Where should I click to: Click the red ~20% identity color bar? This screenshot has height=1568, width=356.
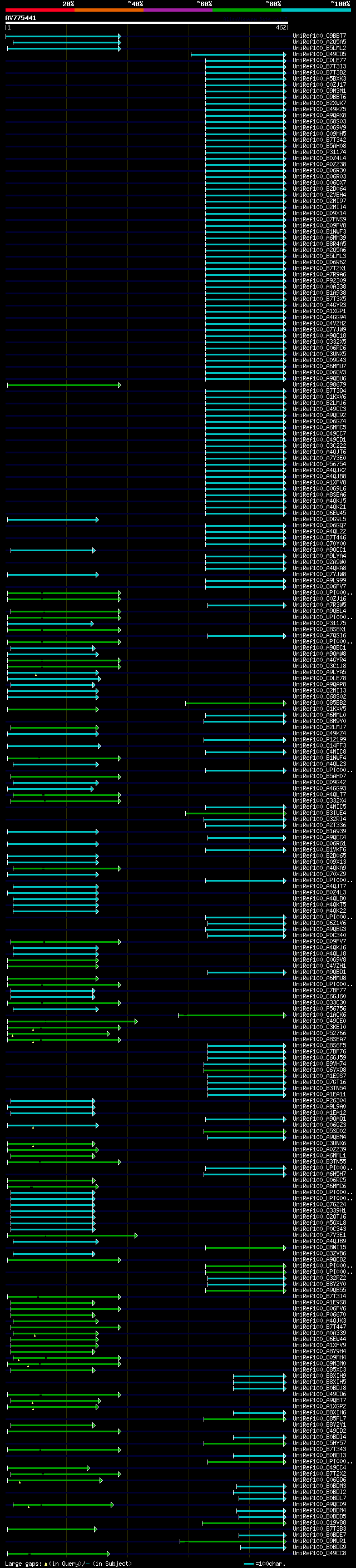pos(39,10)
